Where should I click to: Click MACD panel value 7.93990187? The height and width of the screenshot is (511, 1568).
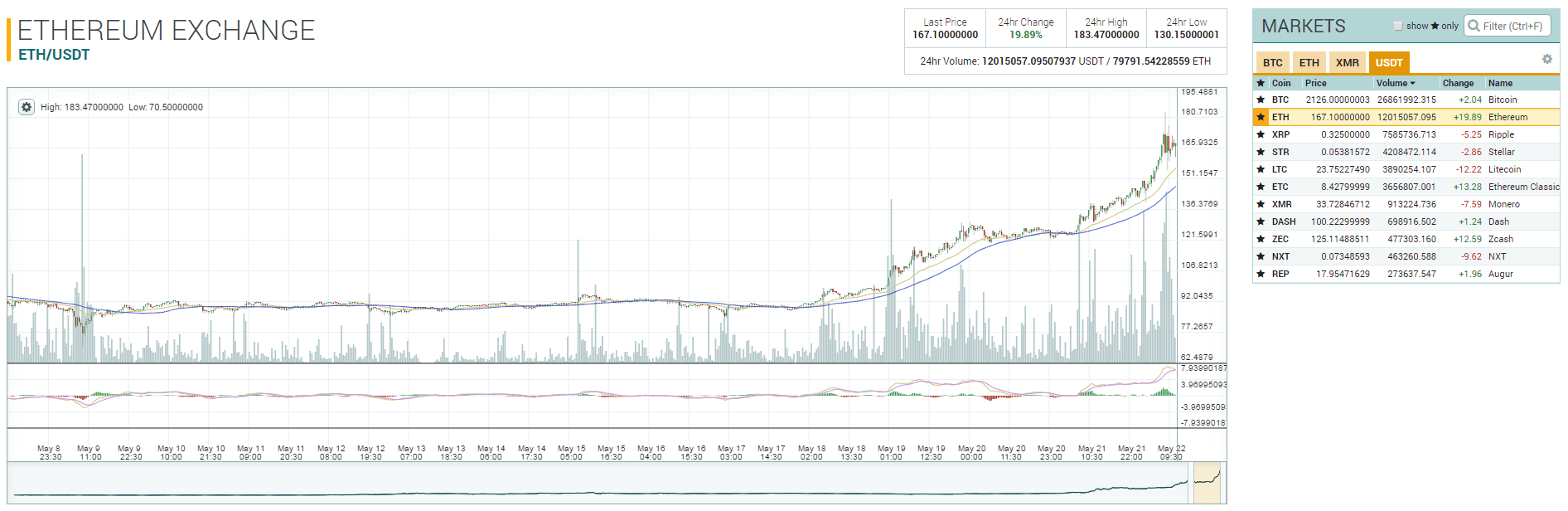click(x=1203, y=367)
